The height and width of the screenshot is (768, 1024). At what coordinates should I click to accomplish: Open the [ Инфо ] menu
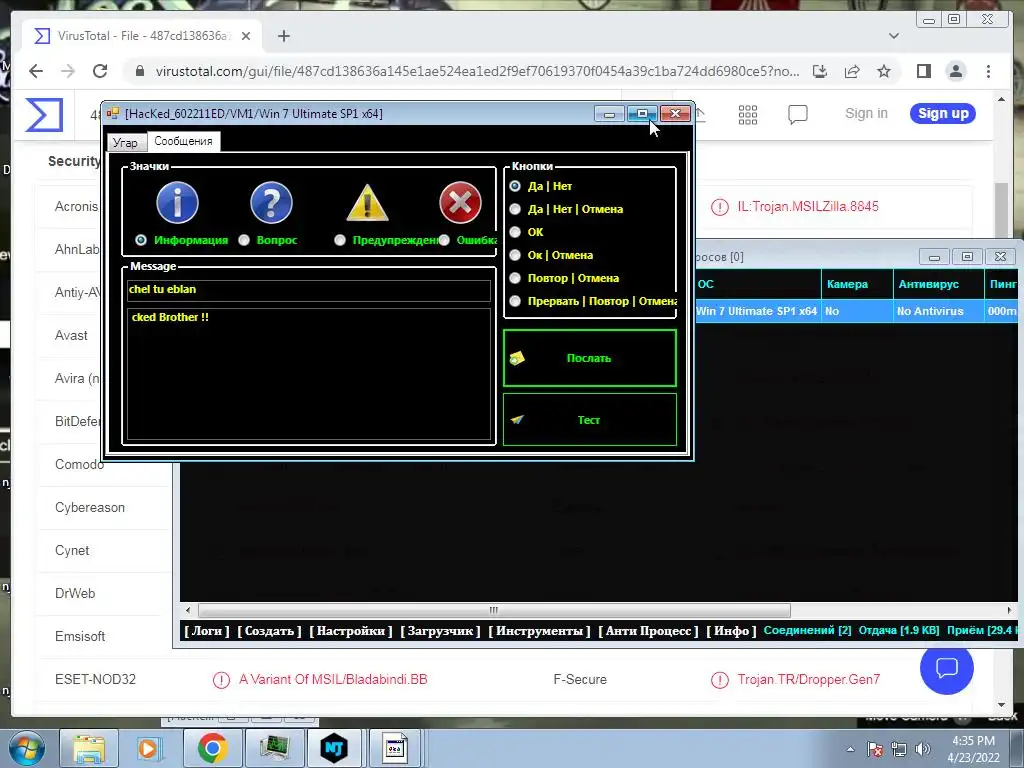click(731, 631)
